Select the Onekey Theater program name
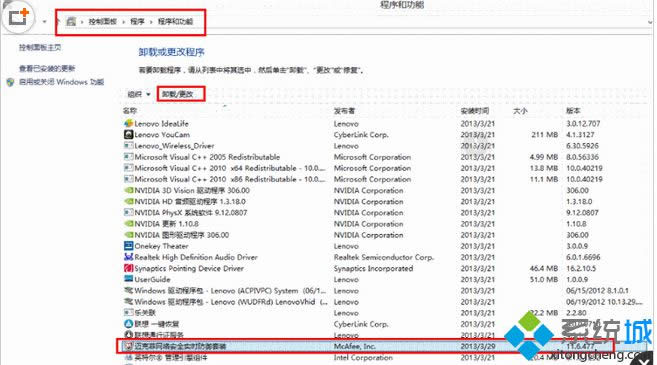 [161, 246]
